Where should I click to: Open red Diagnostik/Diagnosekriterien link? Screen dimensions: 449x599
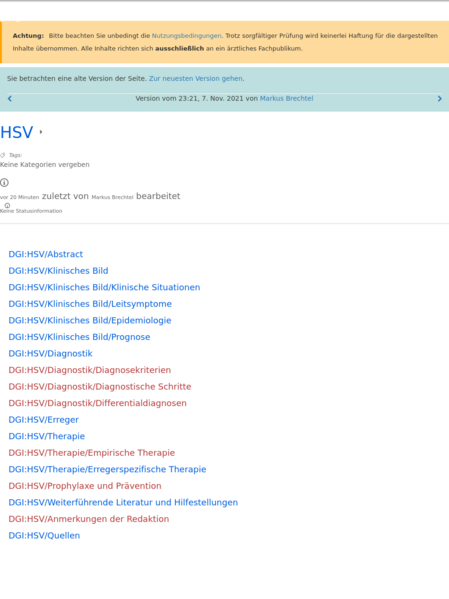coord(90,370)
